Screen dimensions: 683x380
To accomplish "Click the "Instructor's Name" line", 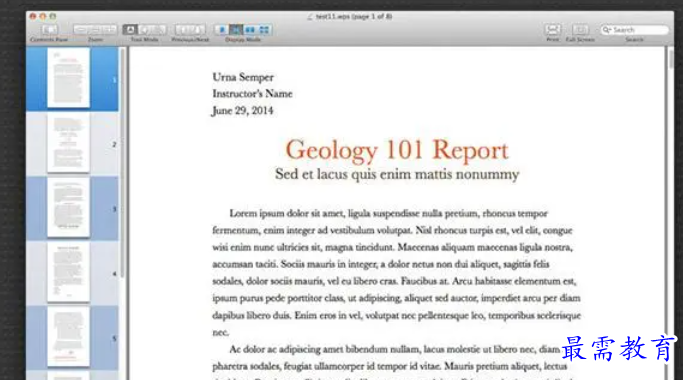I will coord(252,94).
